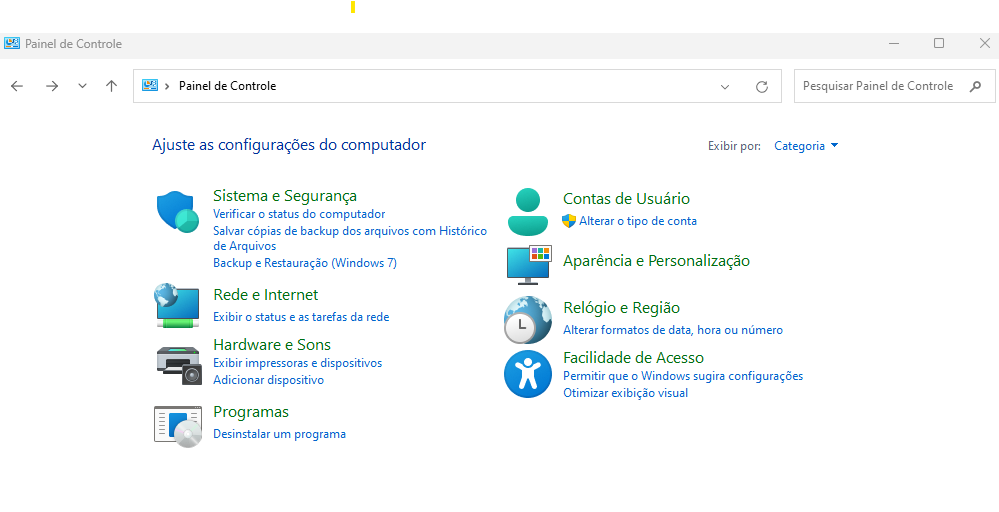Click Otimizar exibição visual link
The image size is (999, 512).
point(625,393)
